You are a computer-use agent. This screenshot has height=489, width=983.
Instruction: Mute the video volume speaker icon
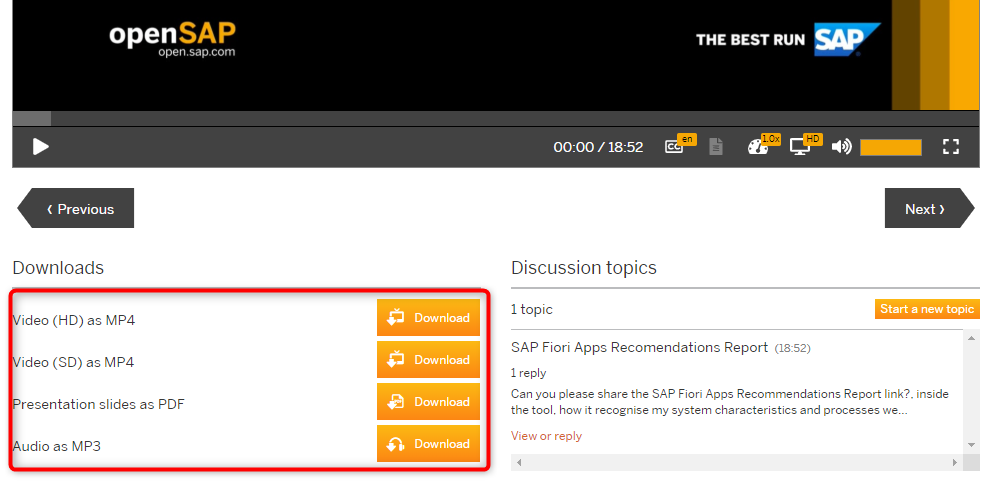[841, 147]
